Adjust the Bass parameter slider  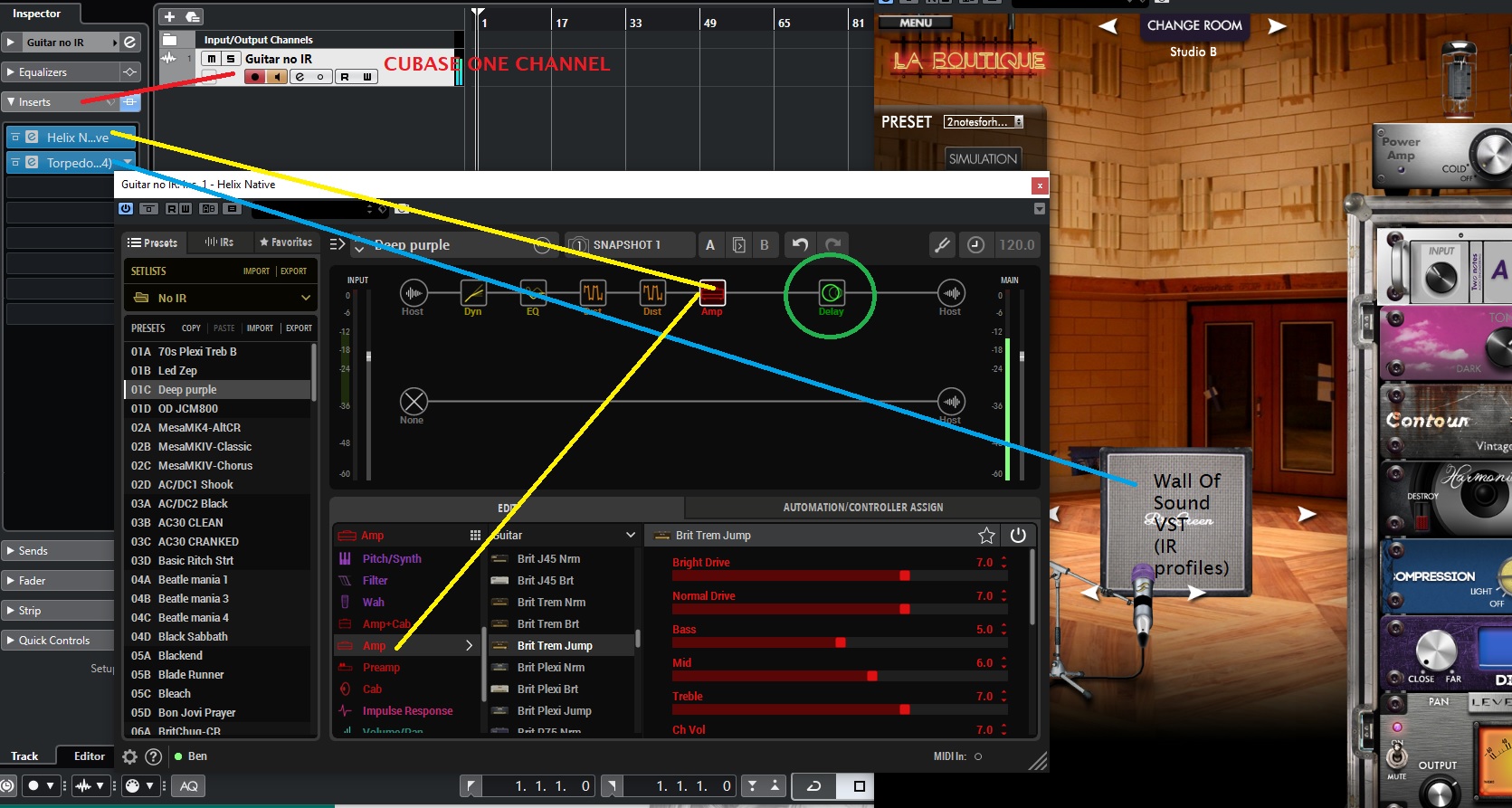click(840, 642)
